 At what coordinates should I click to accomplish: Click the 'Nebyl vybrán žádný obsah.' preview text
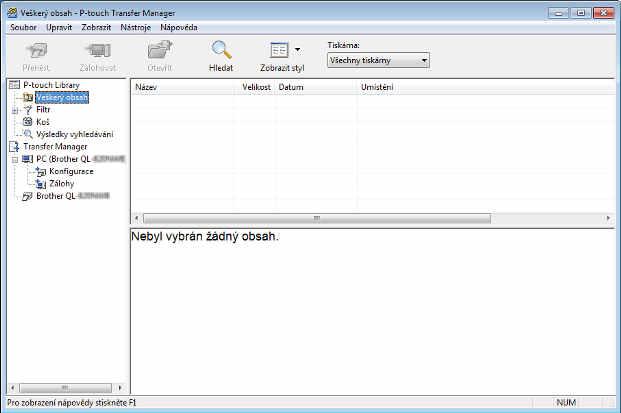pos(205,236)
